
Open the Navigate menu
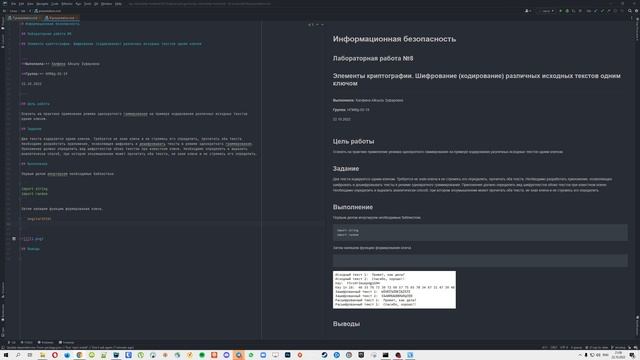click(42, 4)
